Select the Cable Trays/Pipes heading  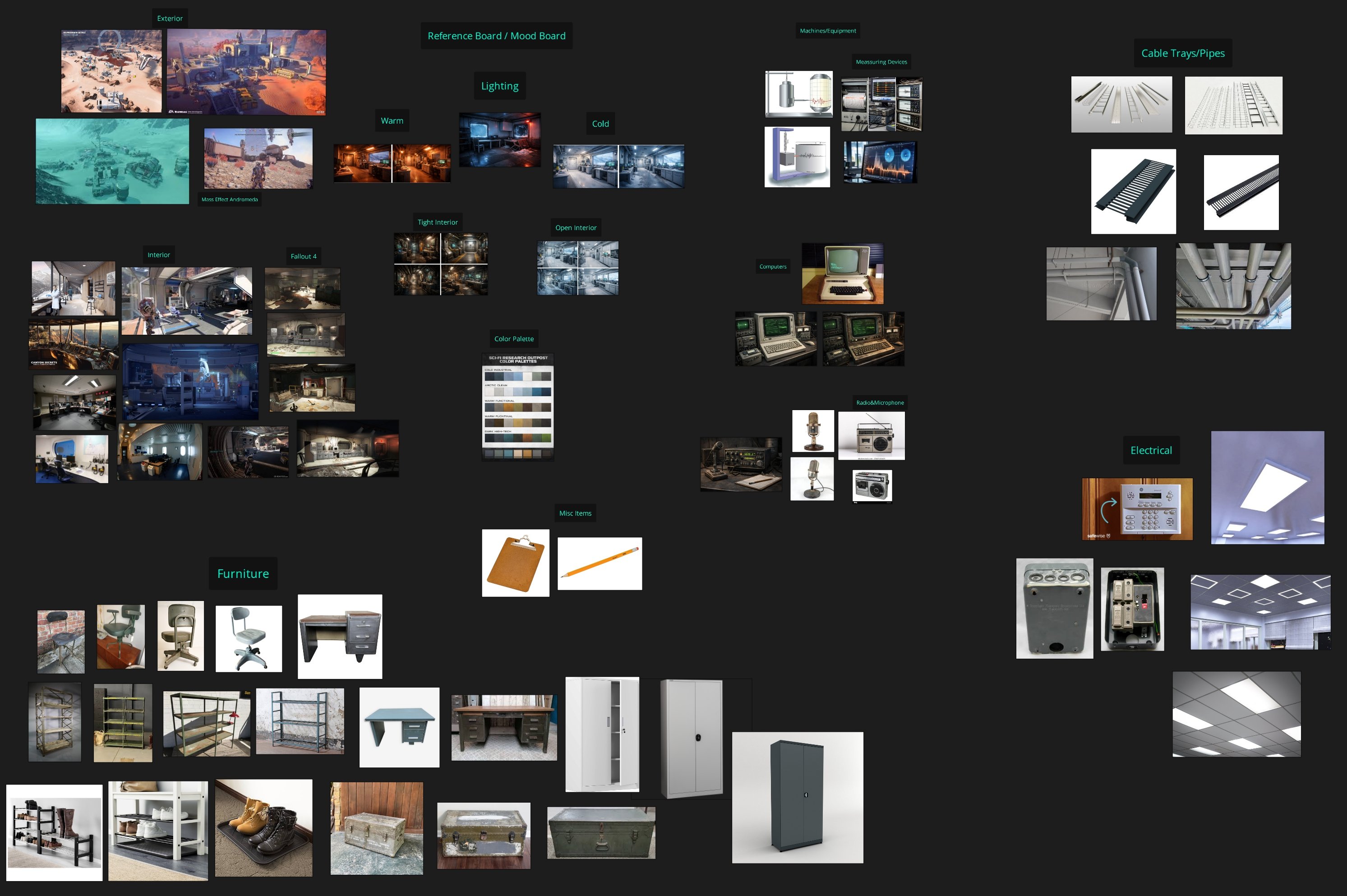point(1182,53)
